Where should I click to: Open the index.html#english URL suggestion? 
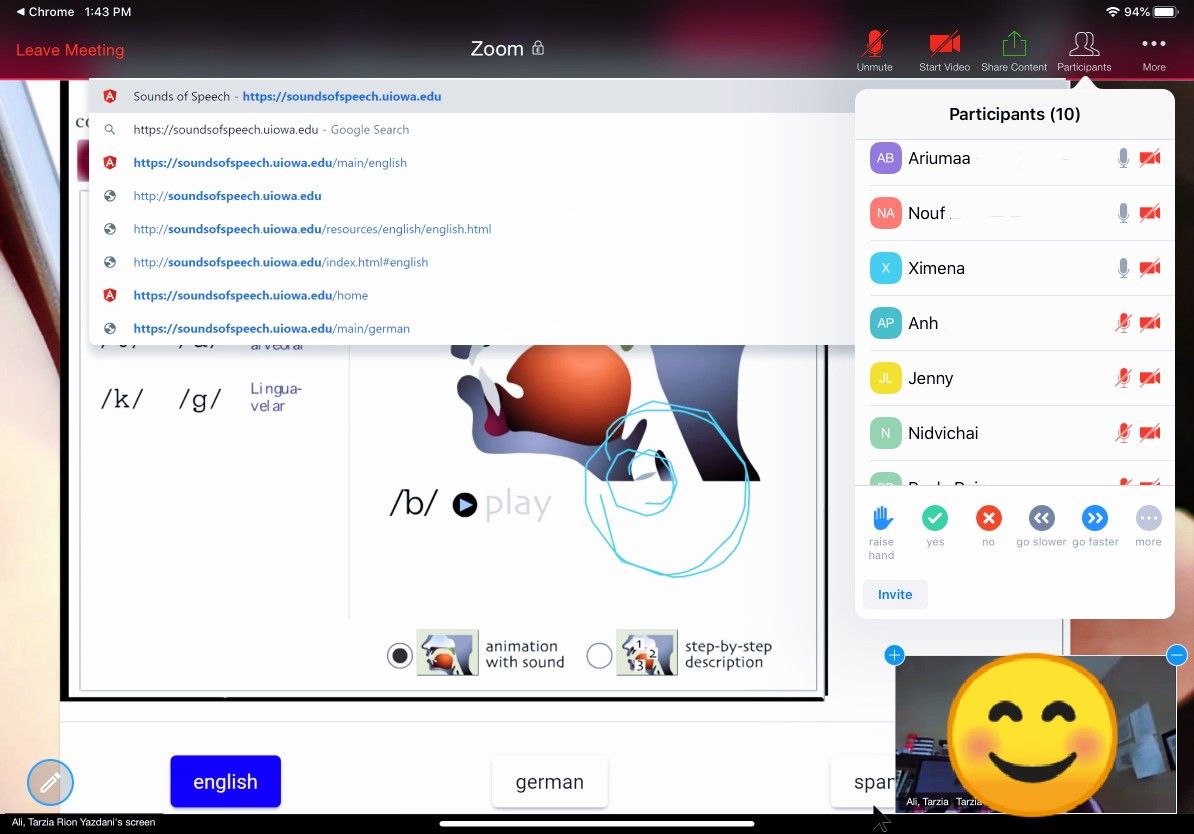point(472,262)
